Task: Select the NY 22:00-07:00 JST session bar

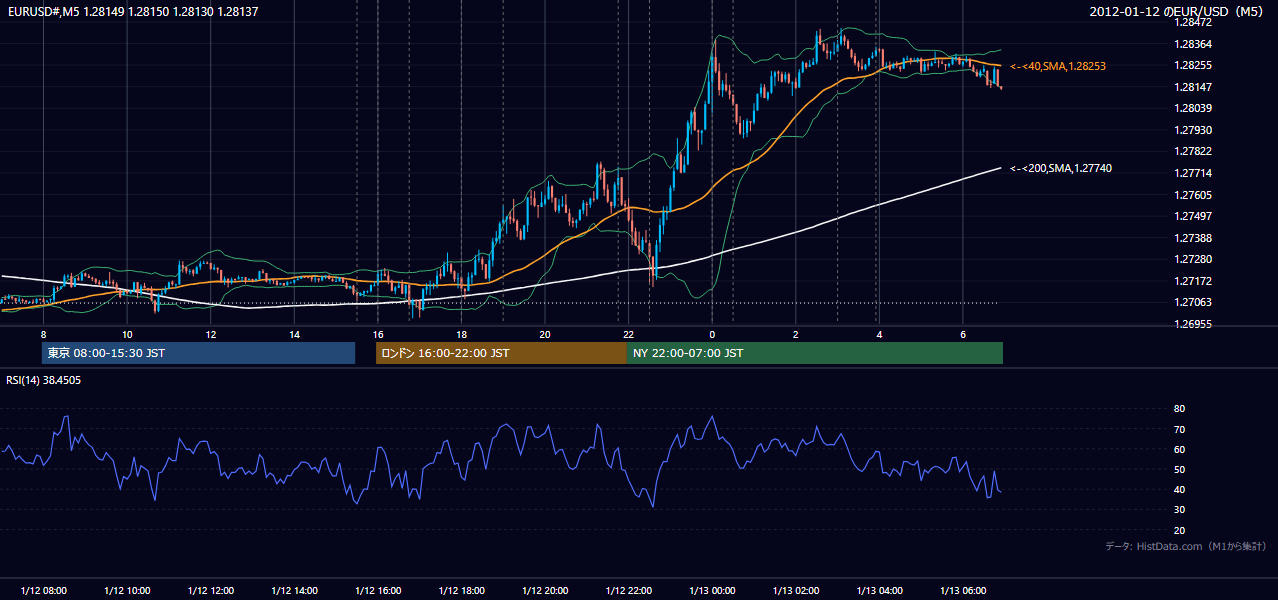Action: 815,353
